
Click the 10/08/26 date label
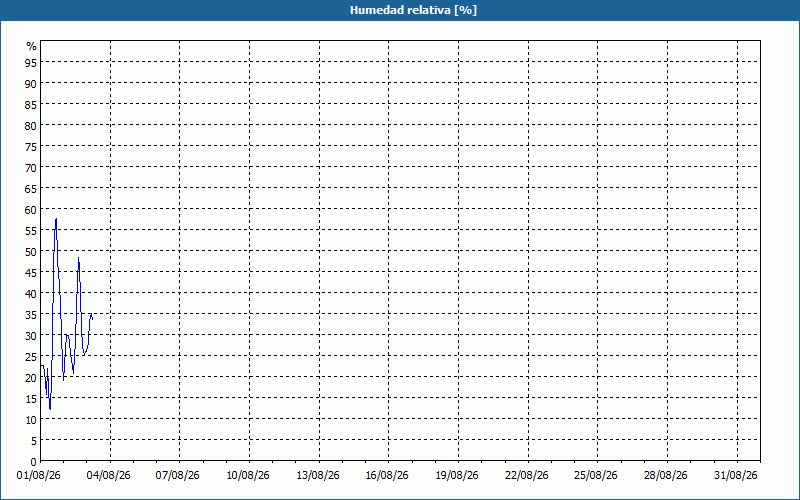(x=248, y=476)
